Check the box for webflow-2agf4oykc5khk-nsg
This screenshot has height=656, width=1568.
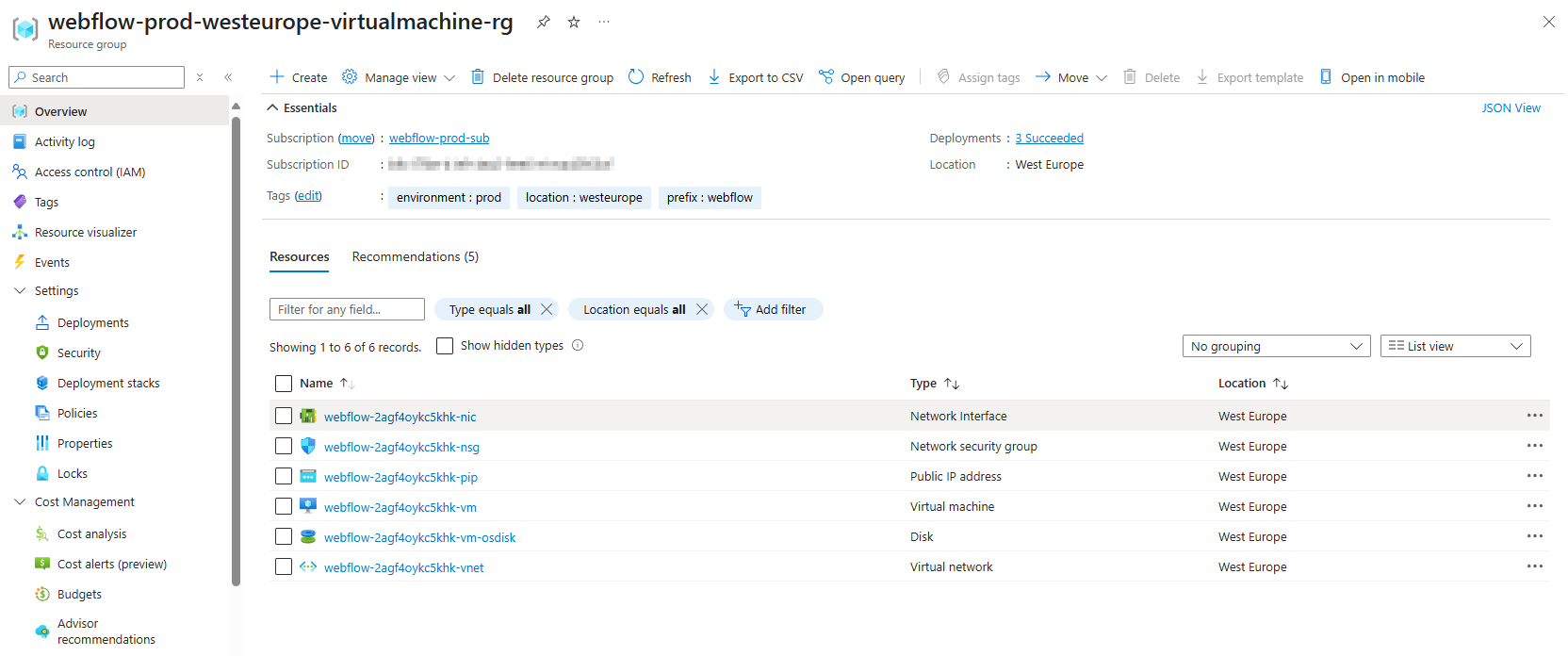pos(284,446)
